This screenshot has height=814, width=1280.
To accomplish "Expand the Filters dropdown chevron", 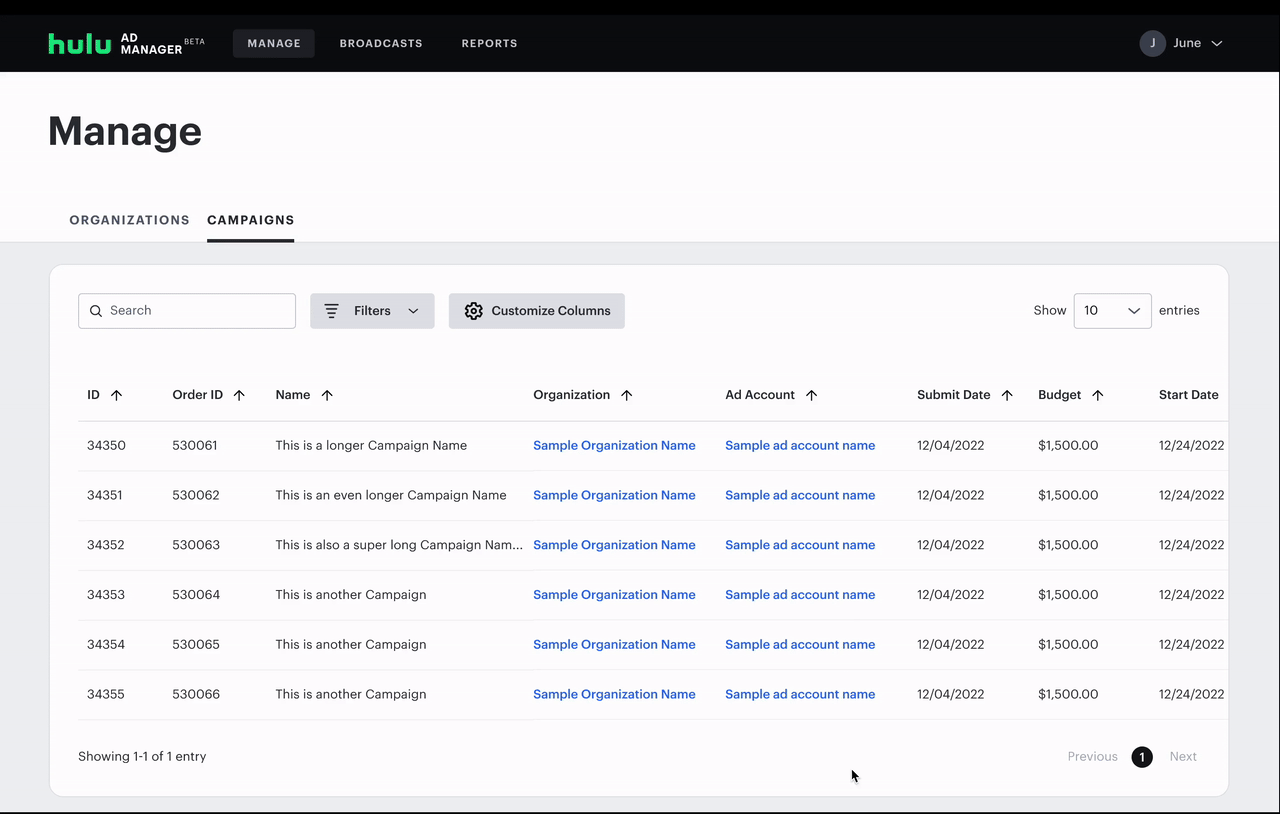I will [413, 311].
